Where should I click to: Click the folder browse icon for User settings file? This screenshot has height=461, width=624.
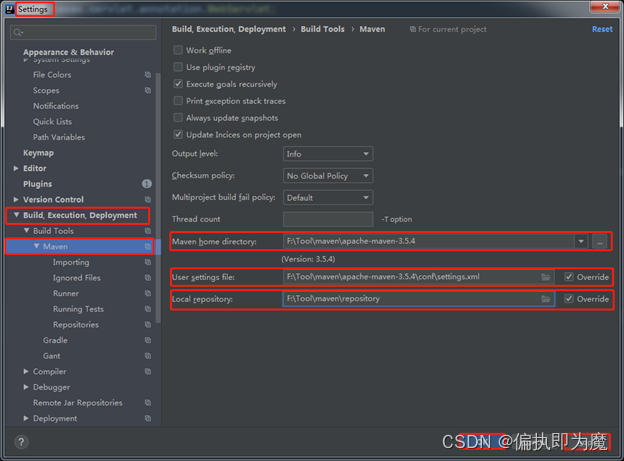point(546,277)
